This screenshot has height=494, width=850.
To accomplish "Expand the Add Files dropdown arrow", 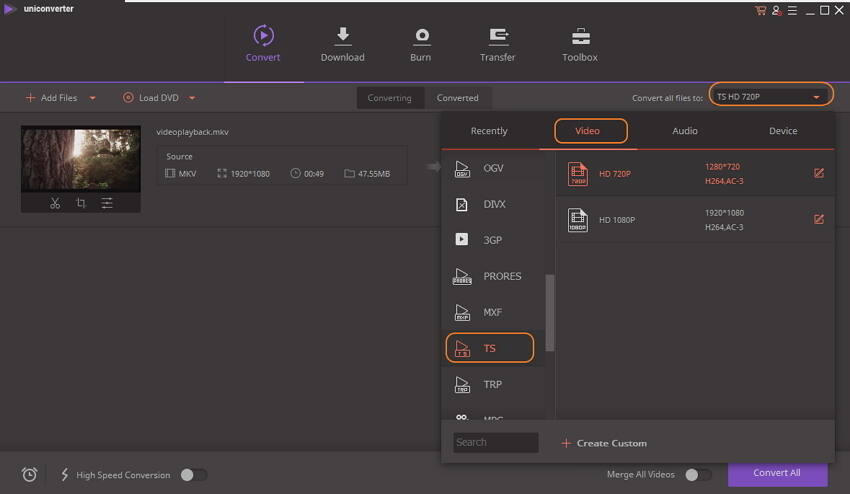I will click(x=93, y=98).
